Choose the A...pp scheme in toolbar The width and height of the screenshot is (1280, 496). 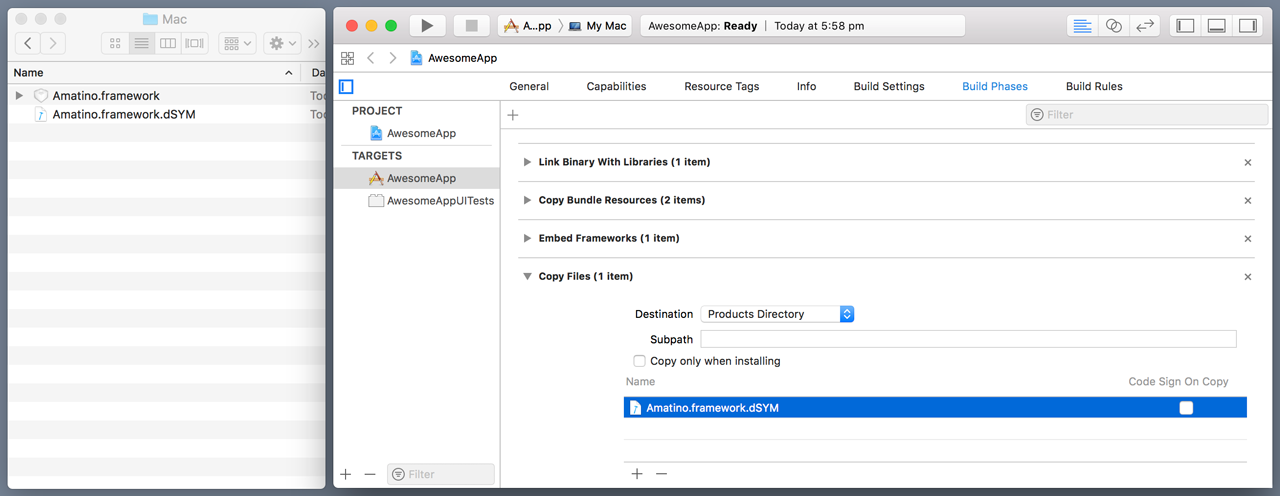[528, 26]
